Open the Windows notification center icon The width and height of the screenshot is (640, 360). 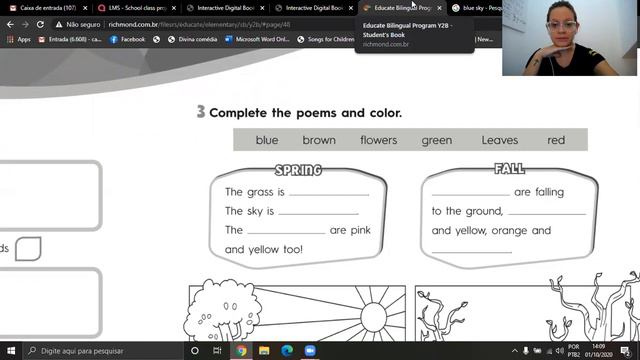(x=625, y=351)
